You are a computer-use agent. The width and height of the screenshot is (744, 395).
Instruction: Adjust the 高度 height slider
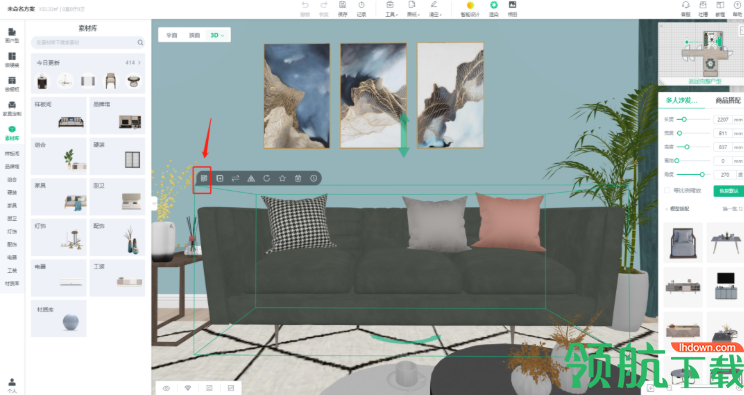click(687, 147)
